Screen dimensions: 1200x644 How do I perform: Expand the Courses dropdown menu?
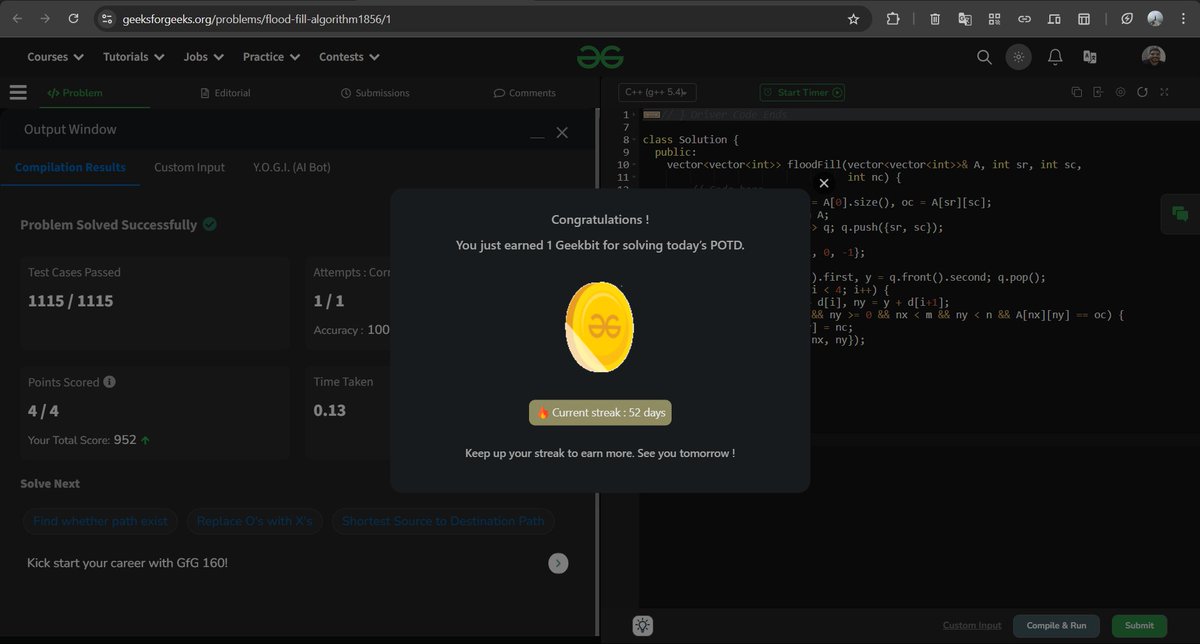coord(55,57)
